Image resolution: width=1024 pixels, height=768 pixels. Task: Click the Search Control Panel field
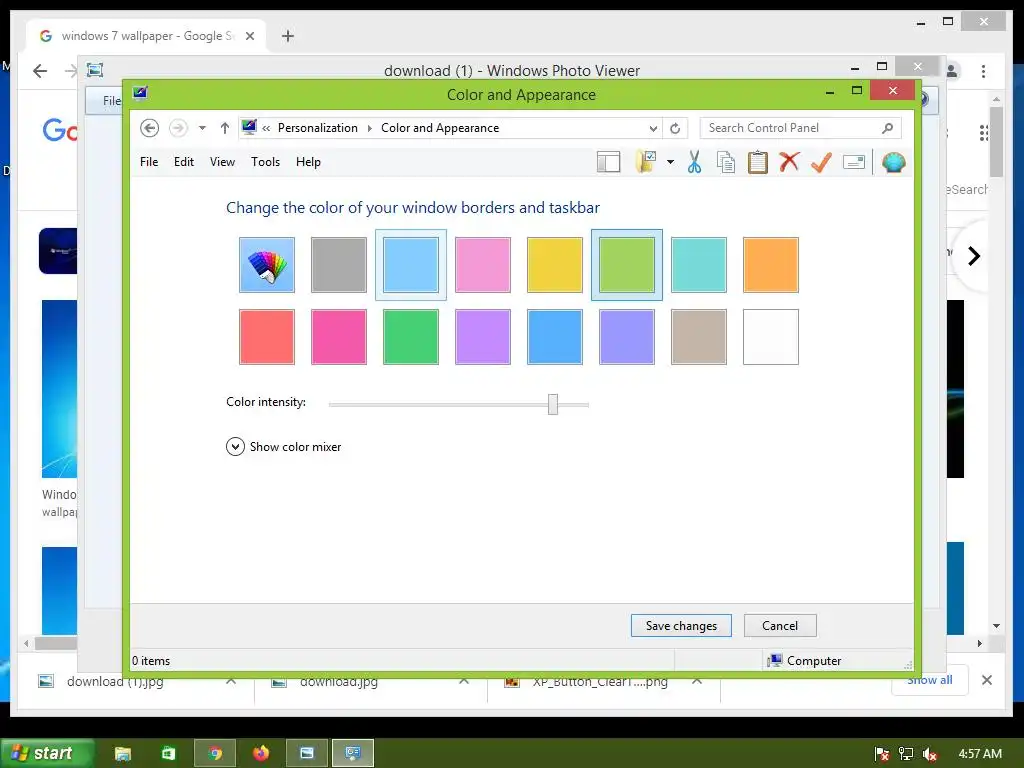[801, 128]
